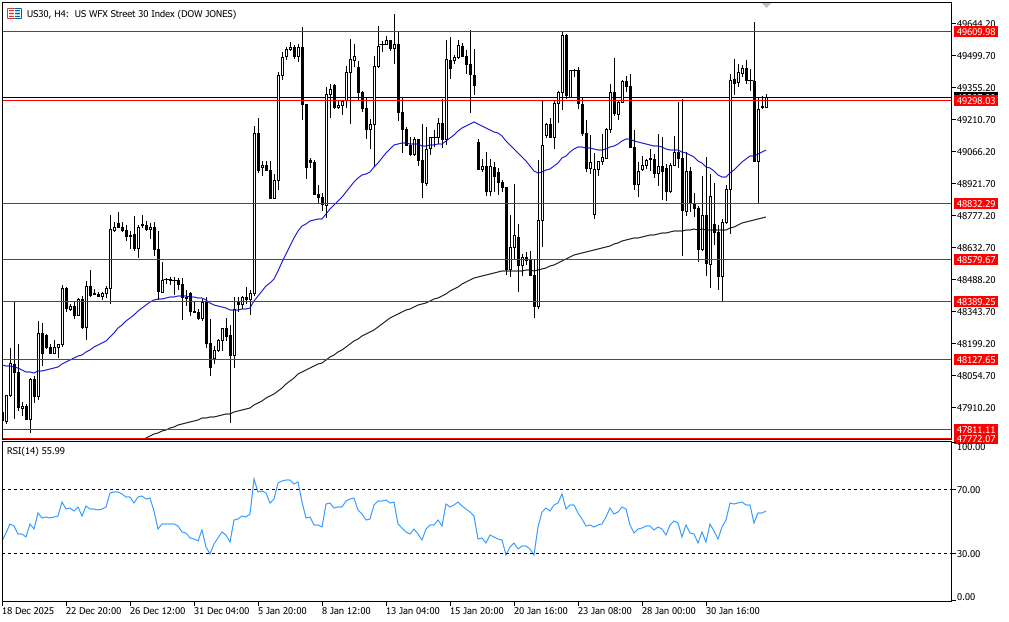The width and height of the screenshot is (1009, 622).
Task: Click the 49066.20 value on price axis
Action: (976, 152)
